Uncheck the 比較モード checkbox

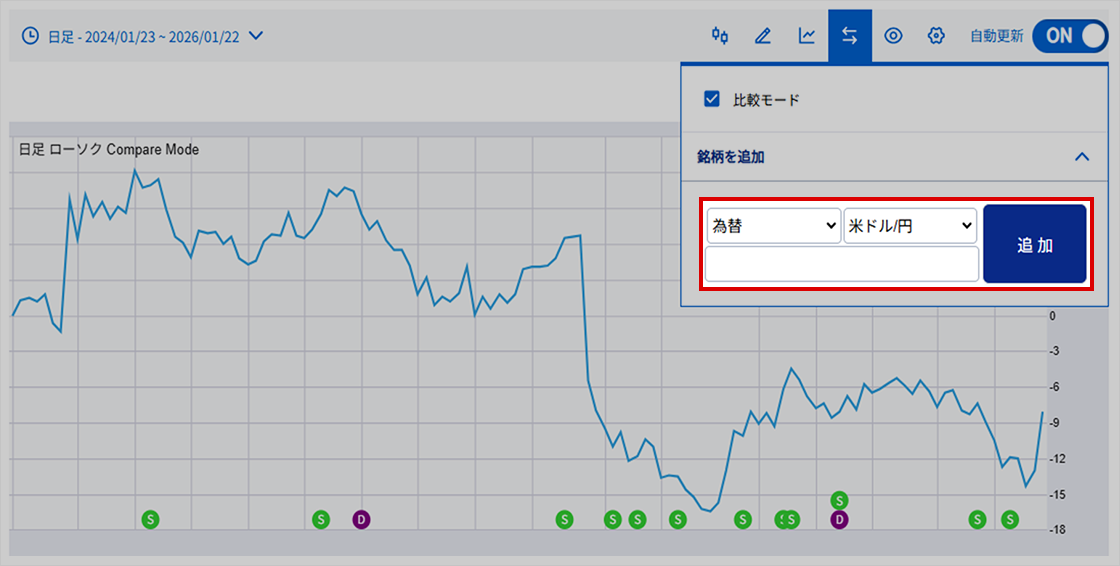[x=712, y=99]
